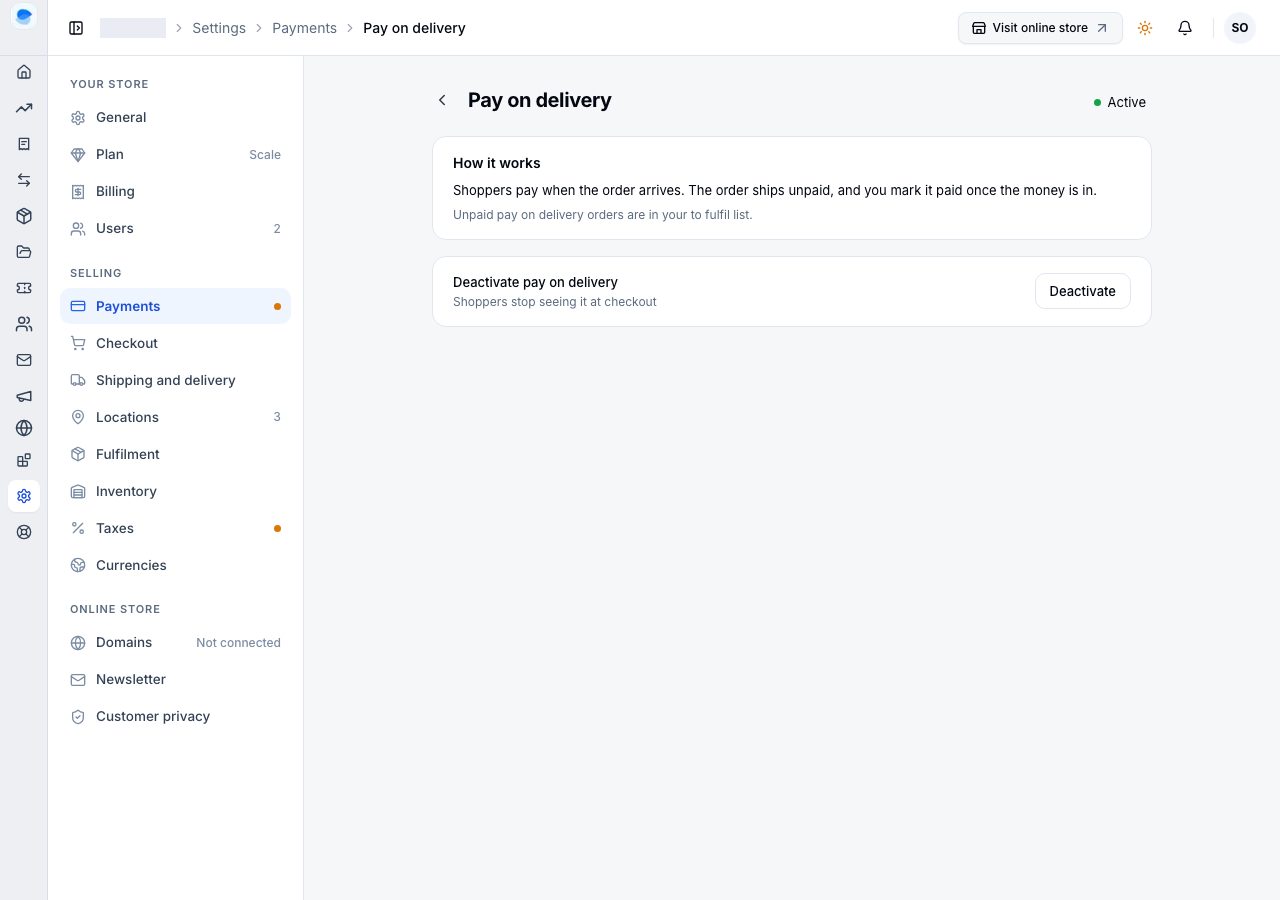
Task: Click the envelope icon in the left rail
Action: coord(24,360)
